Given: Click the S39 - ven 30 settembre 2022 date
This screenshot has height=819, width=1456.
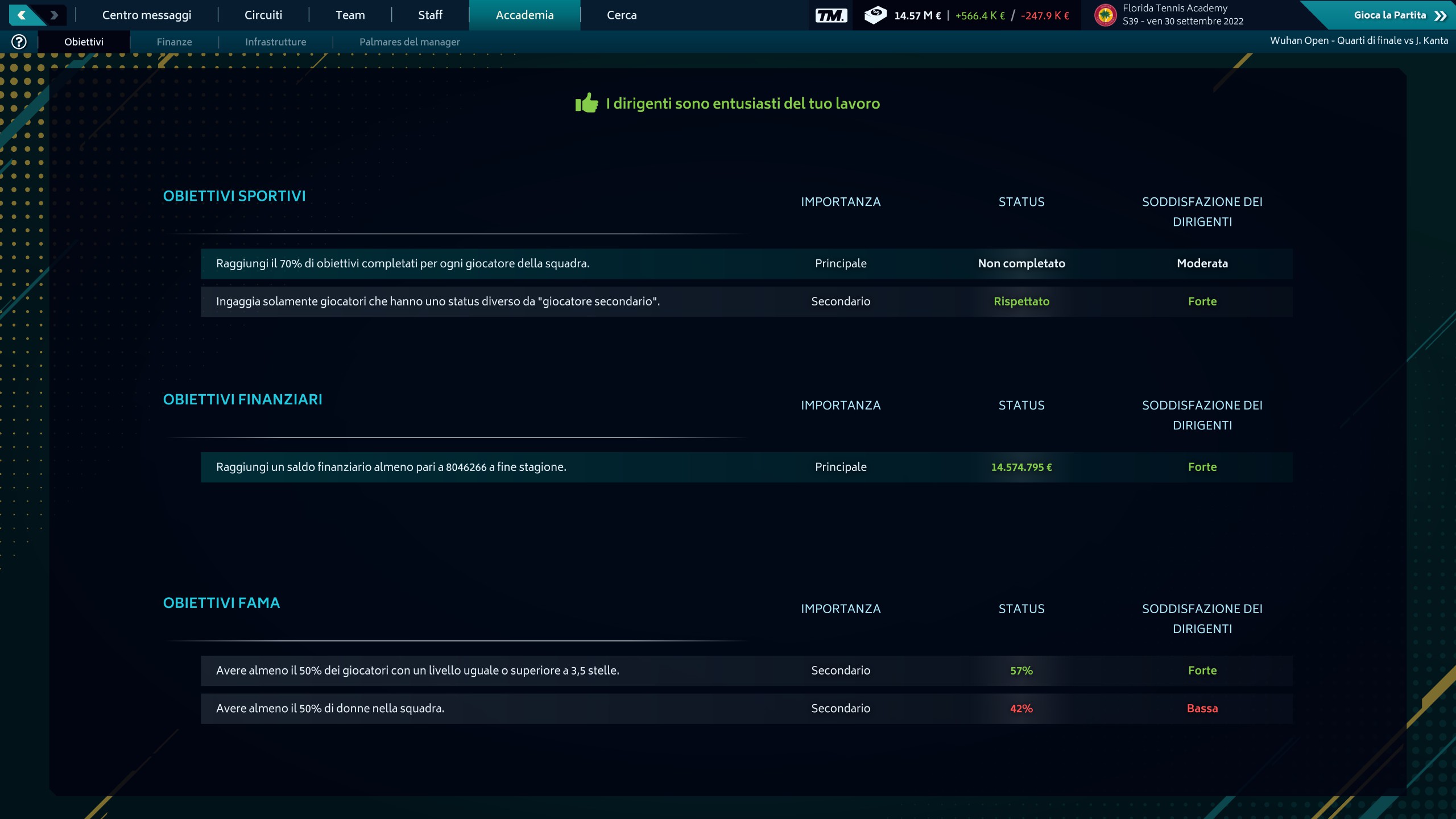Looking at the screenshot, I should pyautogui.click(x=1183, y=21).
